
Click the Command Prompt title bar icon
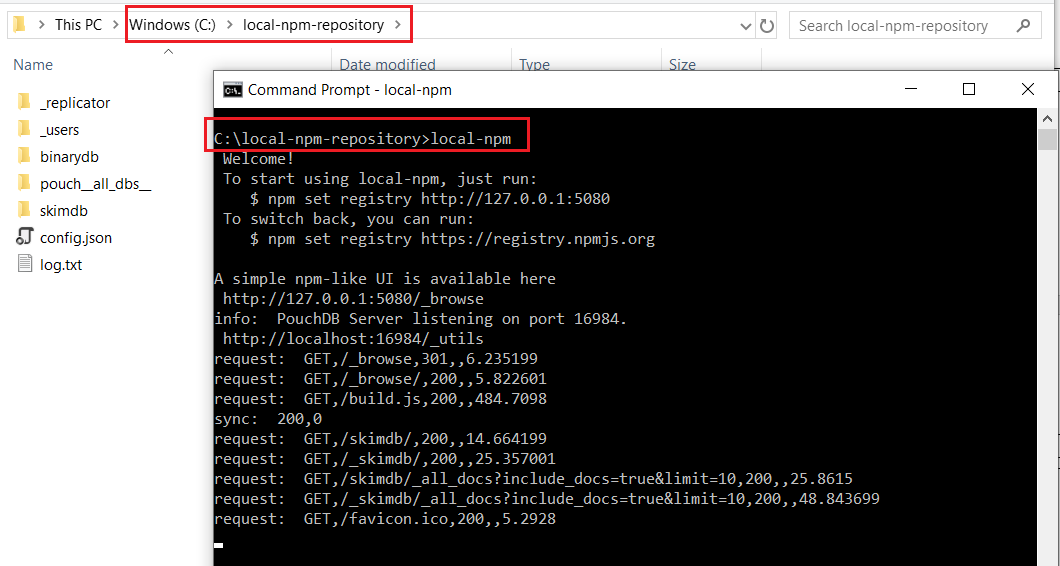click(232, 89)
